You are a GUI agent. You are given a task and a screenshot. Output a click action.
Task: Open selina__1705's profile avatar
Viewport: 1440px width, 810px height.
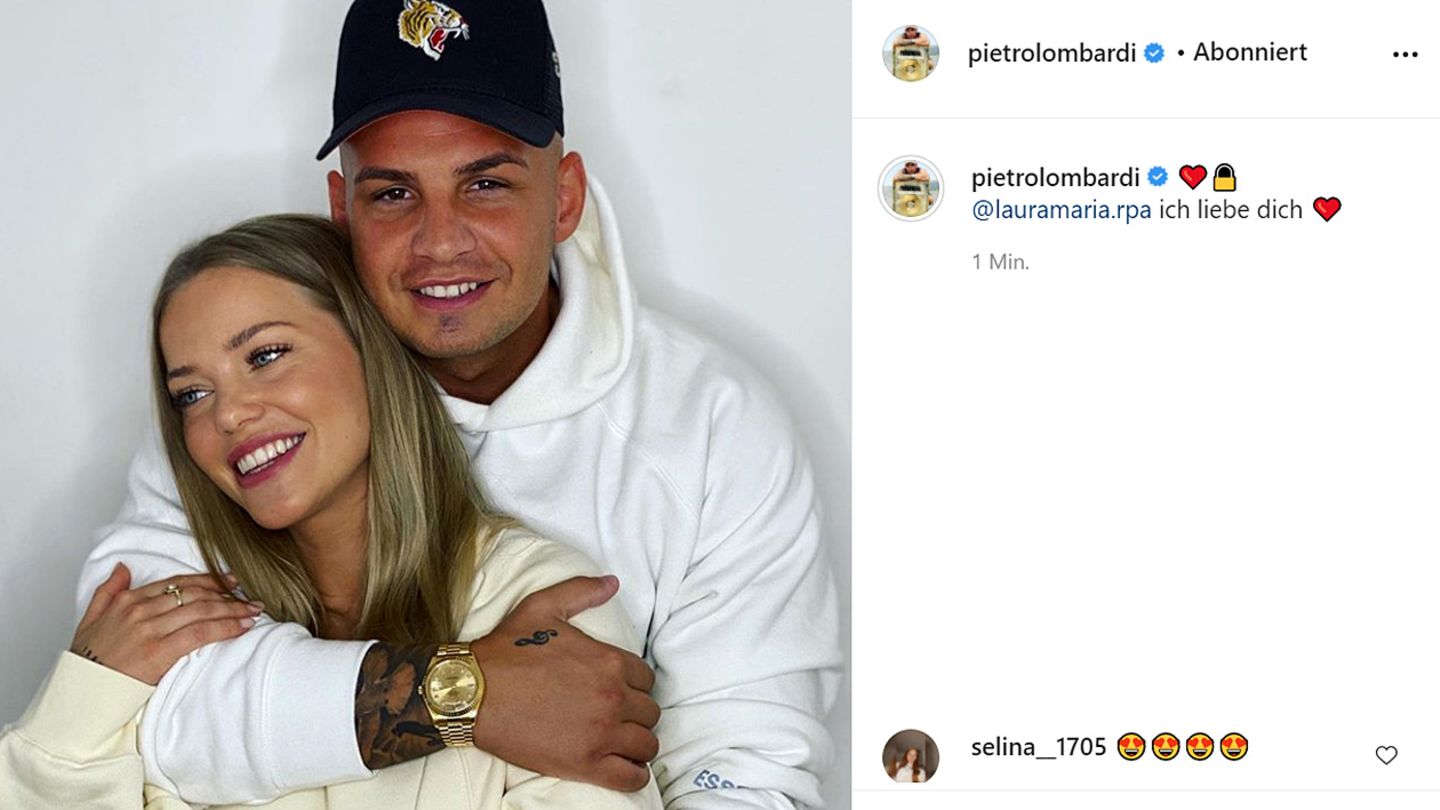coord(910,756)
